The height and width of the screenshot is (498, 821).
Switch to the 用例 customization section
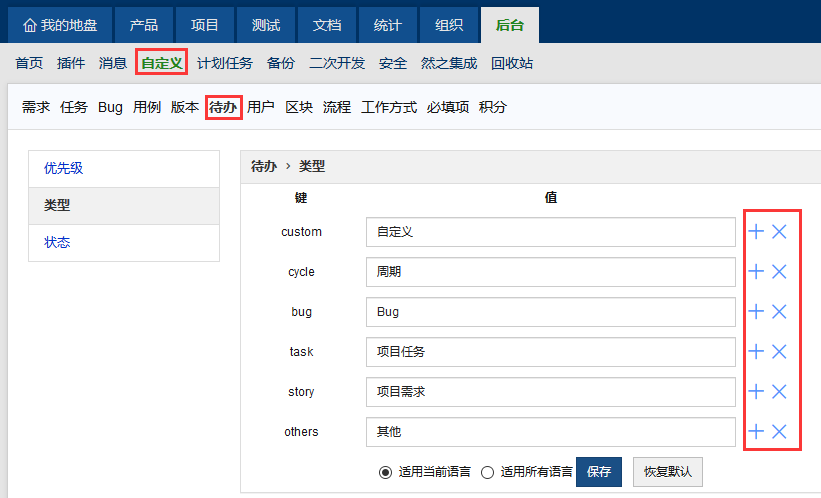coord(147,107)
